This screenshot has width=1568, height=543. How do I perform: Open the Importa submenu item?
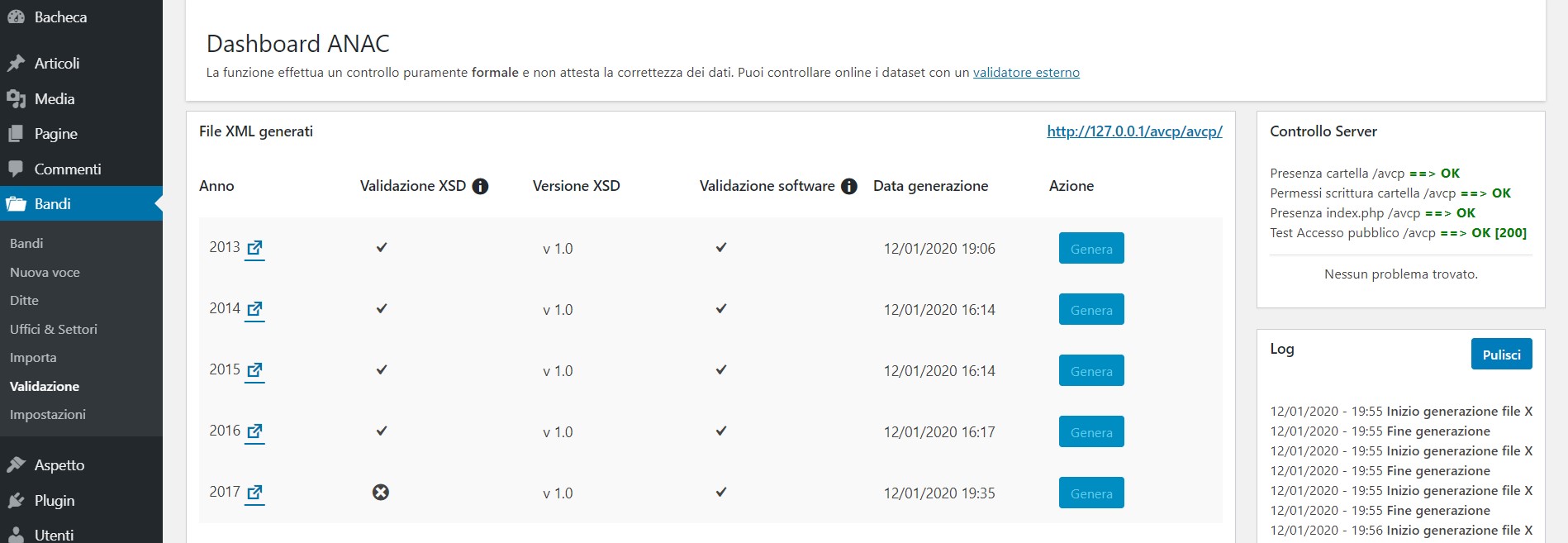(33, 357)
